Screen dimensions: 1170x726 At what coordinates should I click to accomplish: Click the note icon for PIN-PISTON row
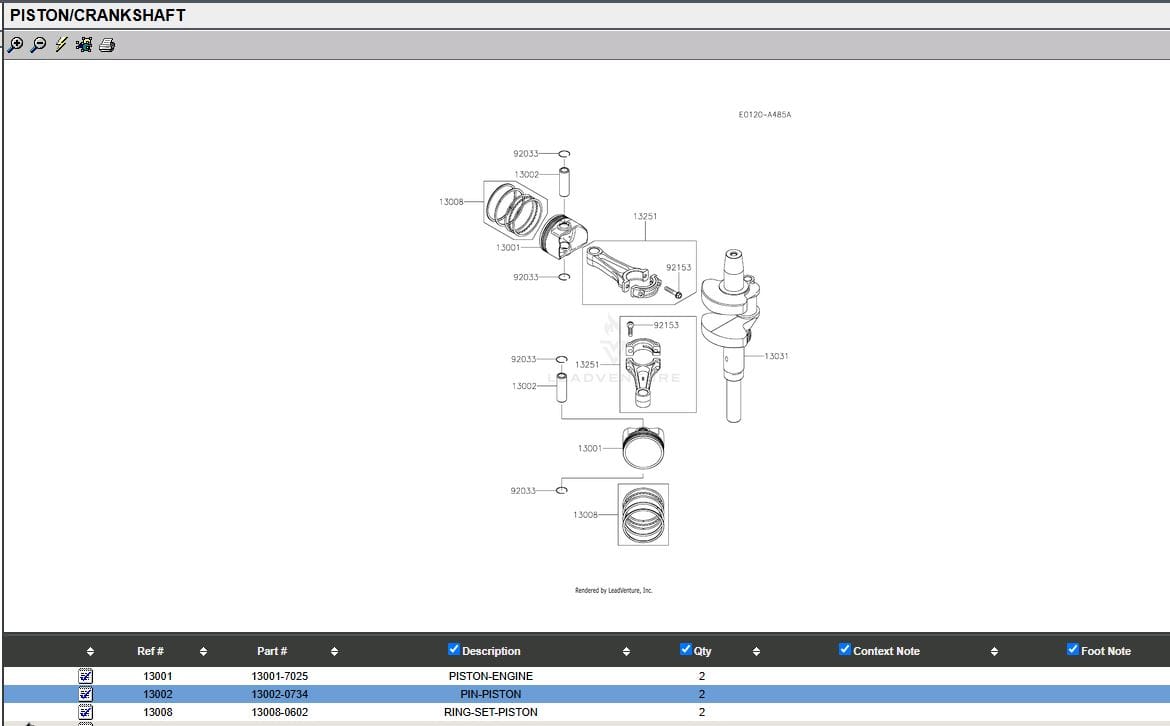click(x=86, y=694)
